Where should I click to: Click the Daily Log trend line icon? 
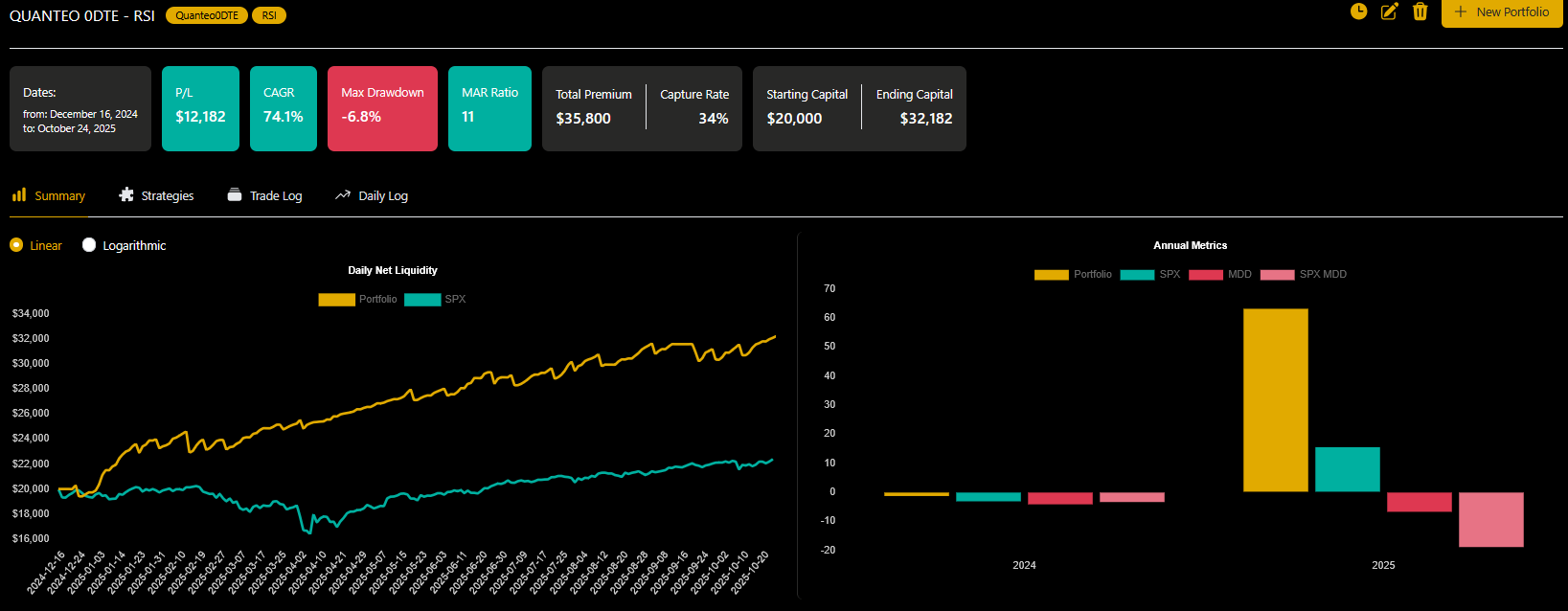[343, 195]
